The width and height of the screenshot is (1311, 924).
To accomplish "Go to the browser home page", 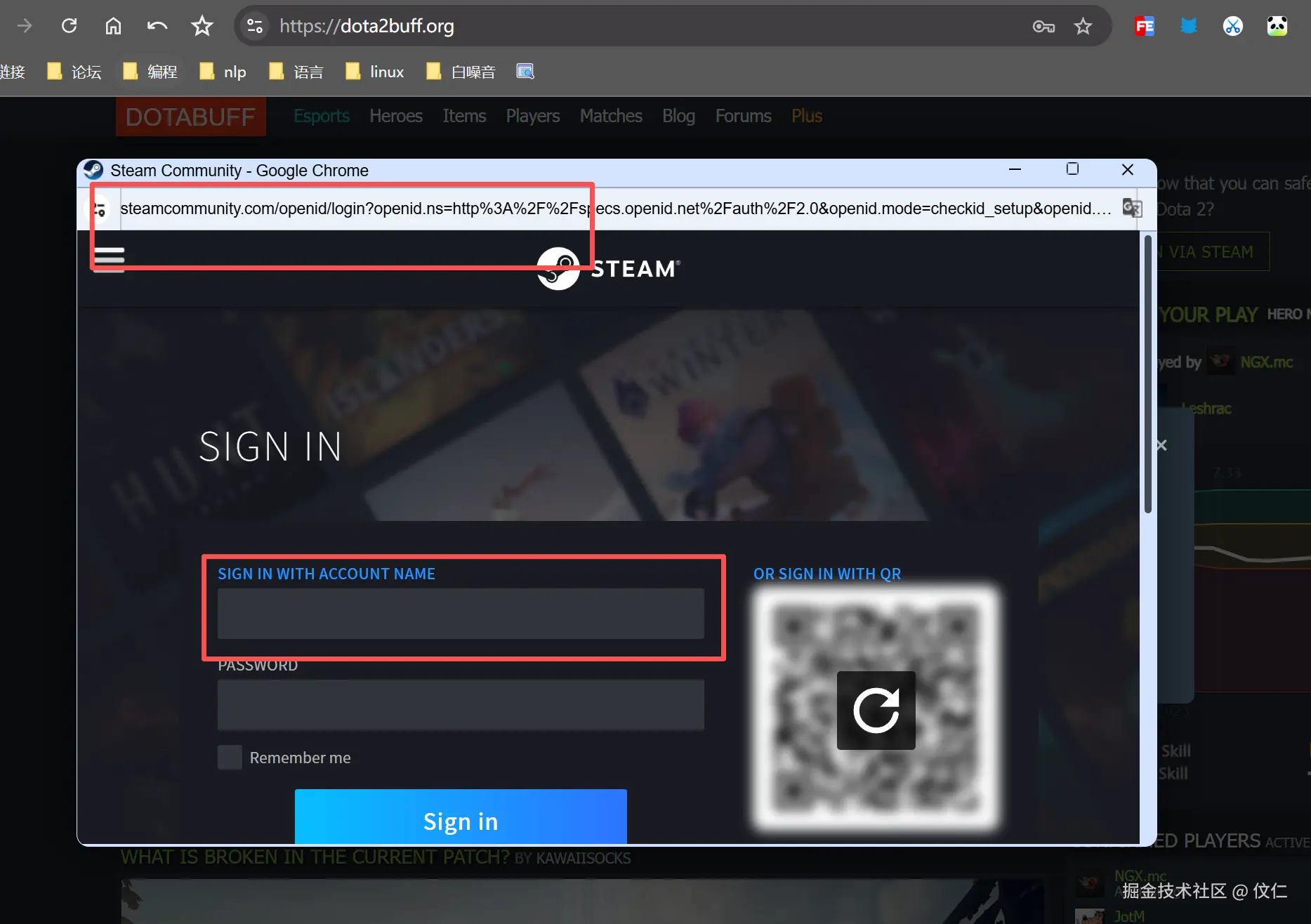I will [113, 27].
